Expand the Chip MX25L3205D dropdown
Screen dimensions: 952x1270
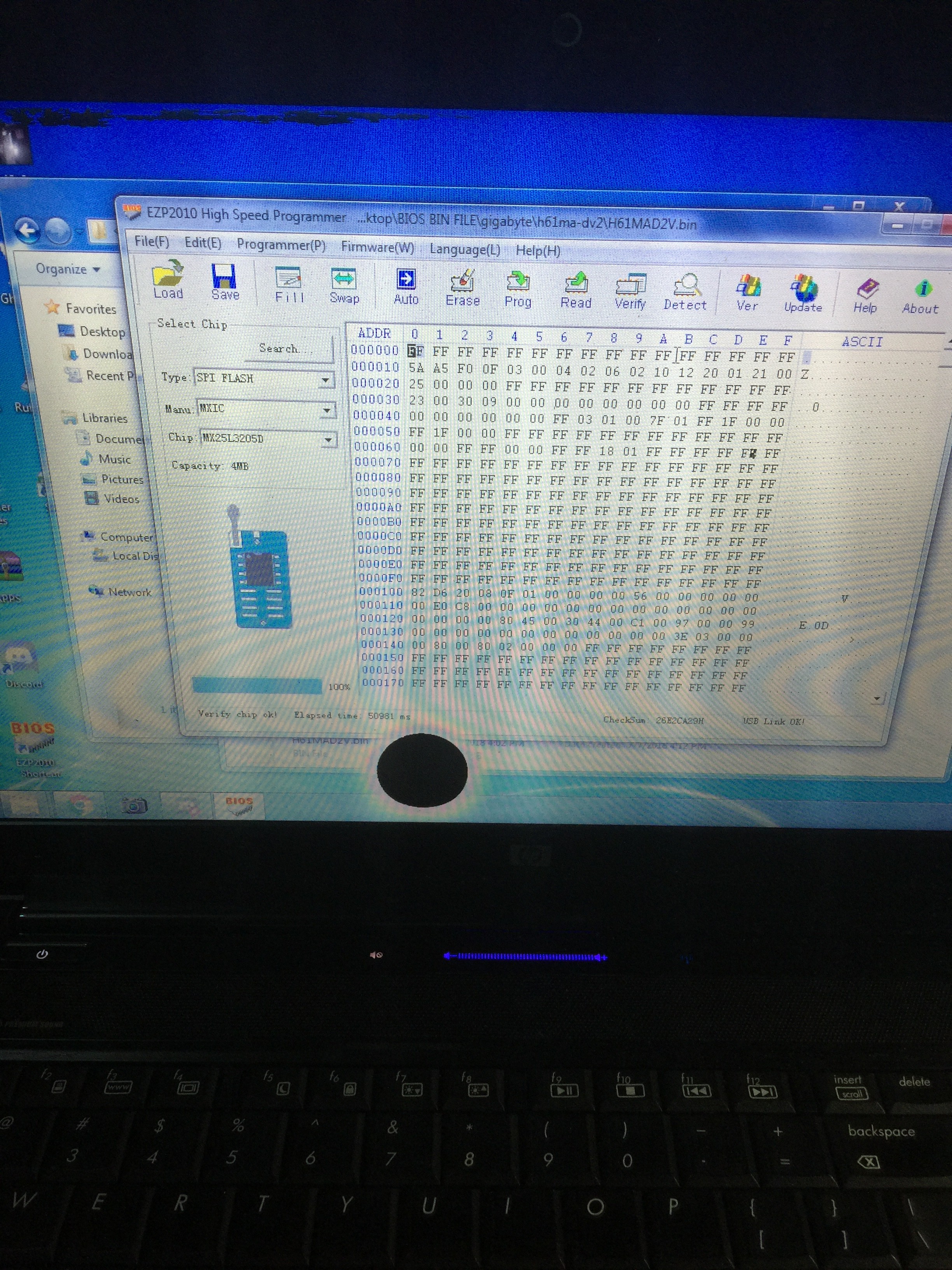click(x=328, y=440)
